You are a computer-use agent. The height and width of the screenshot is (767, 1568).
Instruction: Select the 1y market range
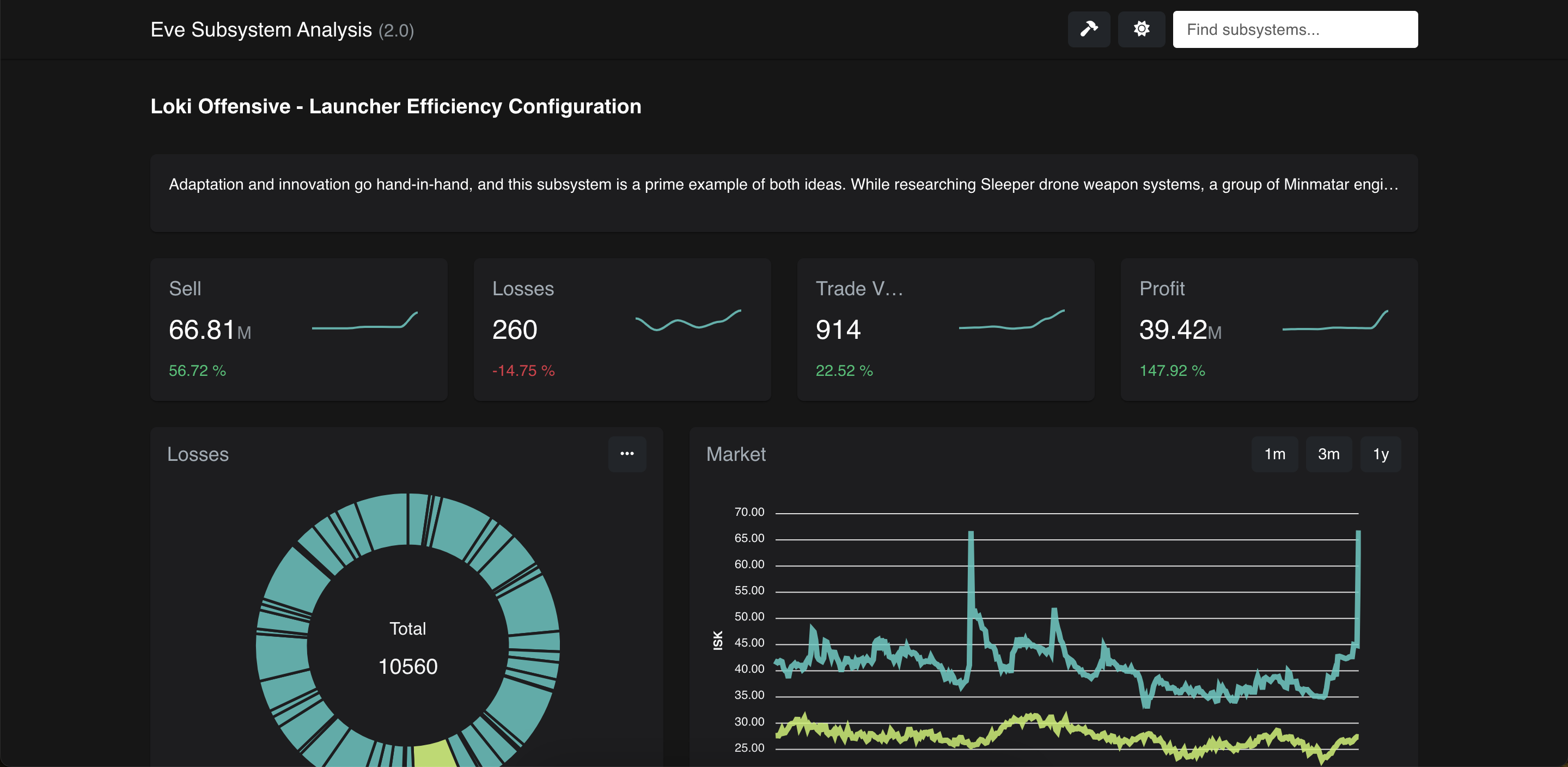[1380, 454]
